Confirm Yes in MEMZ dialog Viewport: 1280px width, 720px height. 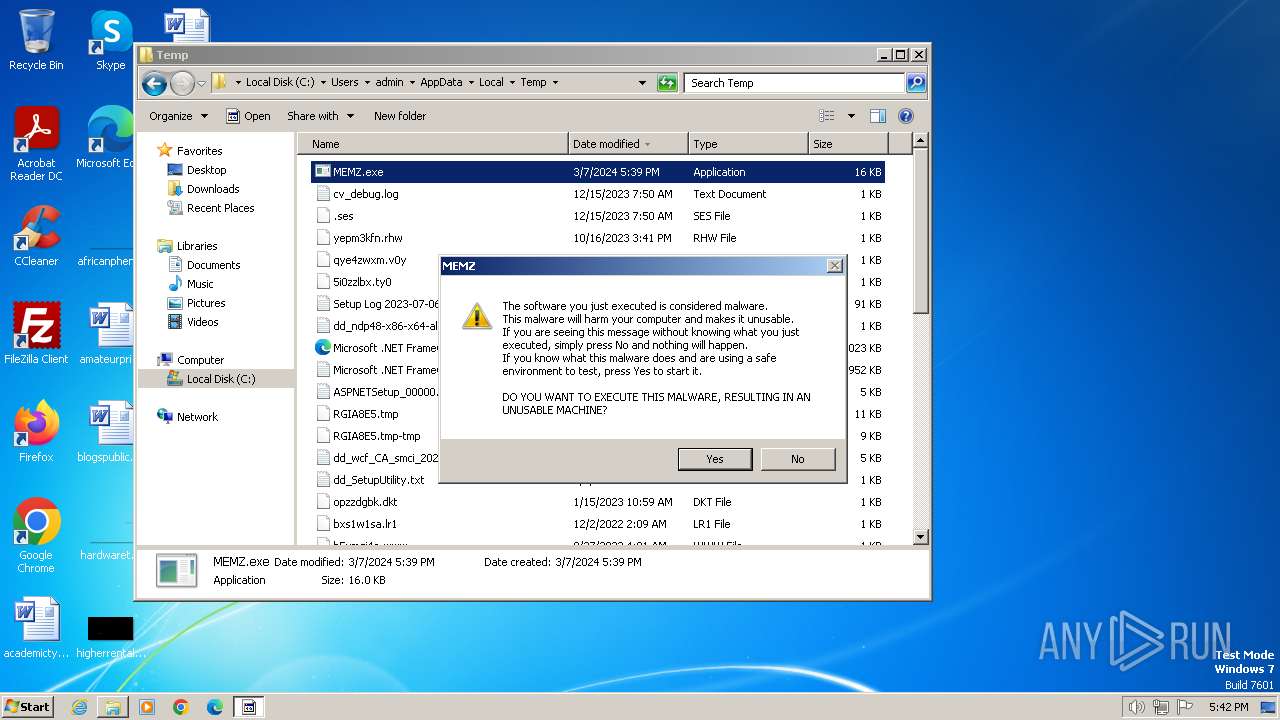(715, 459)
